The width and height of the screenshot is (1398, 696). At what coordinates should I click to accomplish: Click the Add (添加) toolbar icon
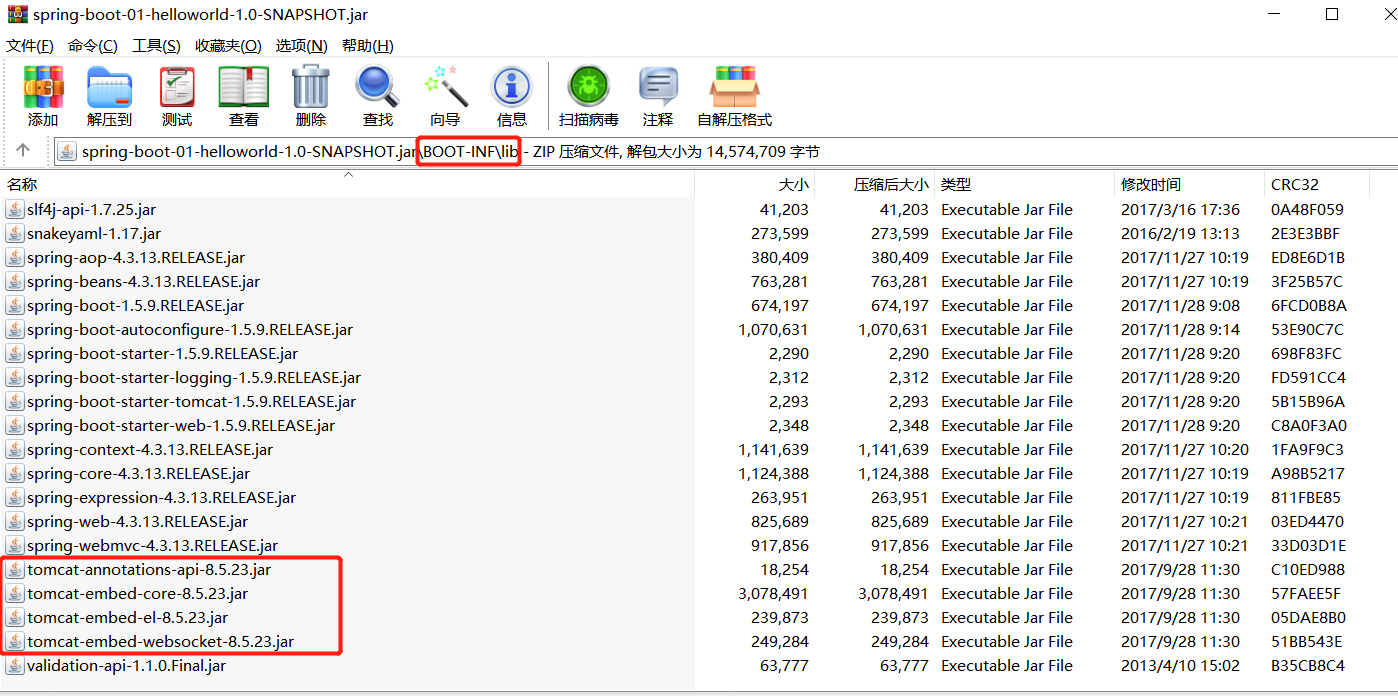click(43, 87)
